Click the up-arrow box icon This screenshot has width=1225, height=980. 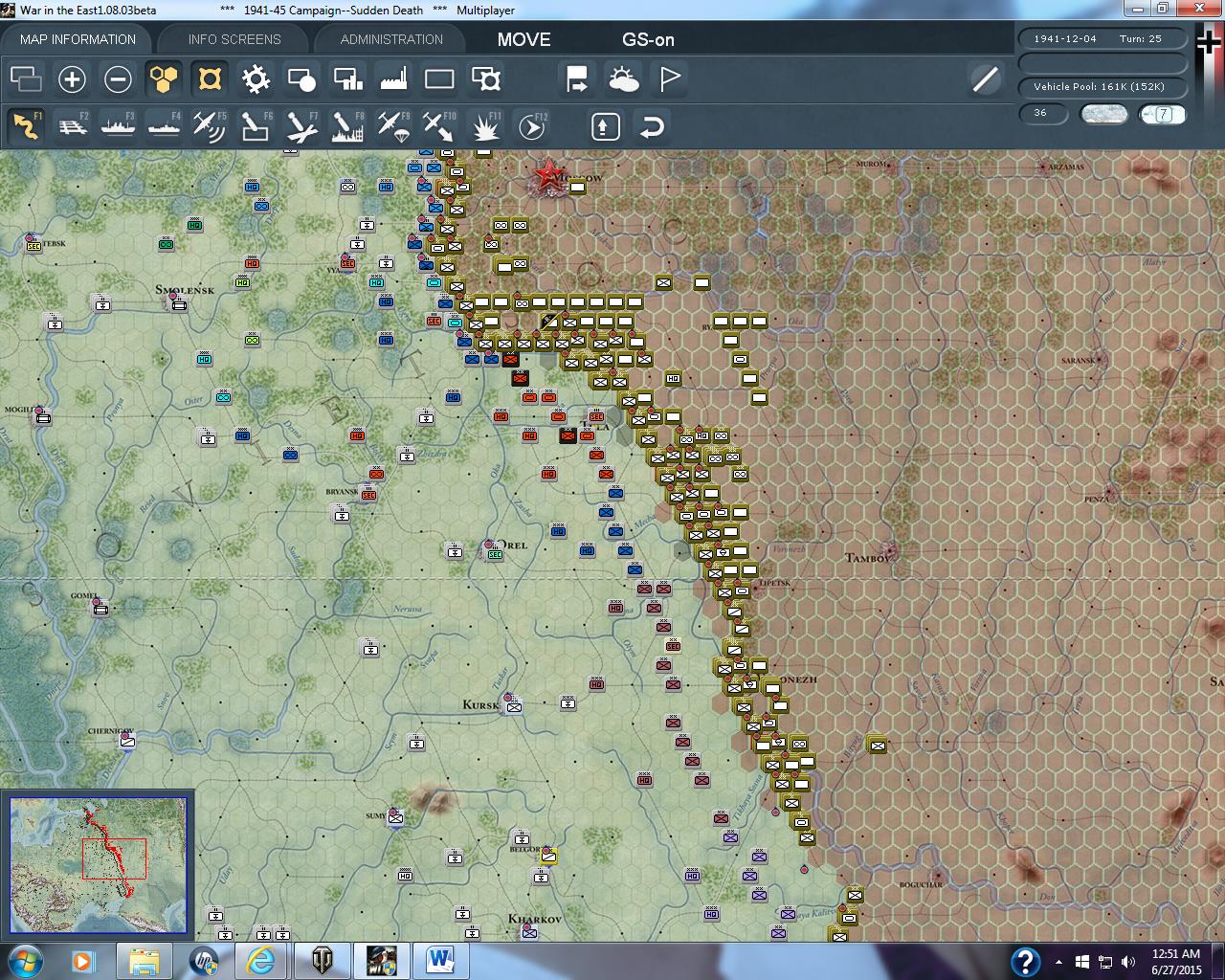tap(606, 126)
